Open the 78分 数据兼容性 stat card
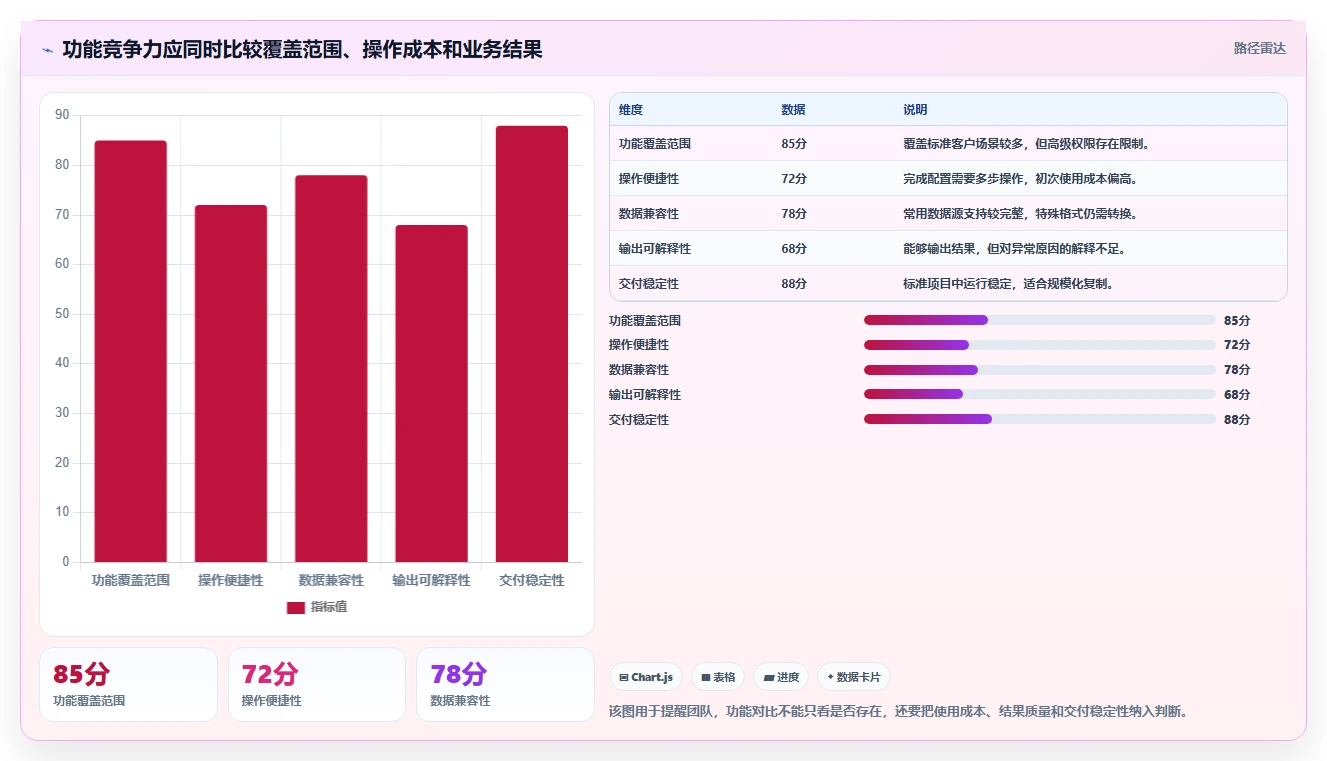 click(x=505, y=684)
